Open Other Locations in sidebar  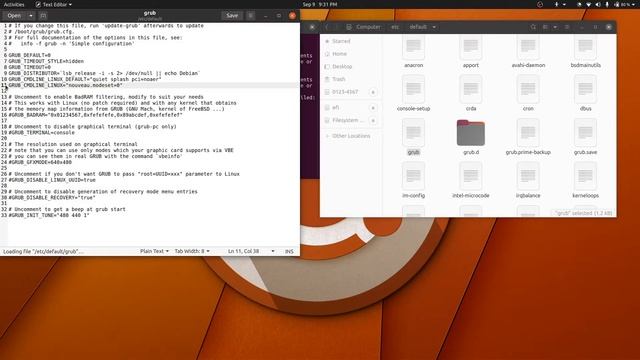coord(351,136)
